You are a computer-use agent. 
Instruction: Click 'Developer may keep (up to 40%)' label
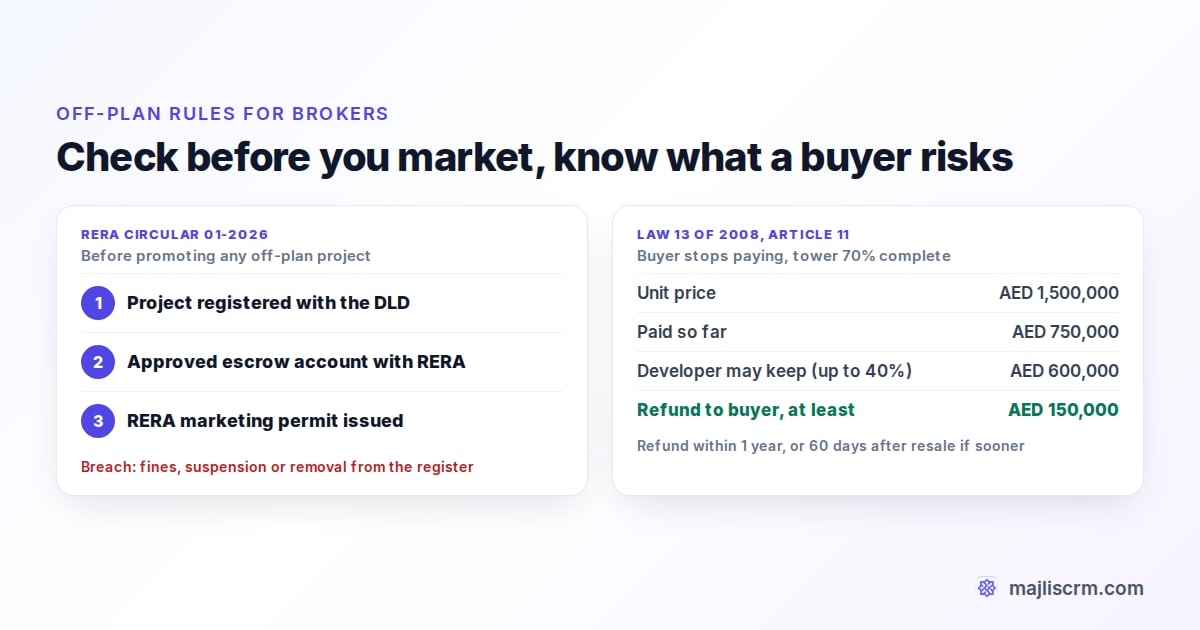point(774,371)
